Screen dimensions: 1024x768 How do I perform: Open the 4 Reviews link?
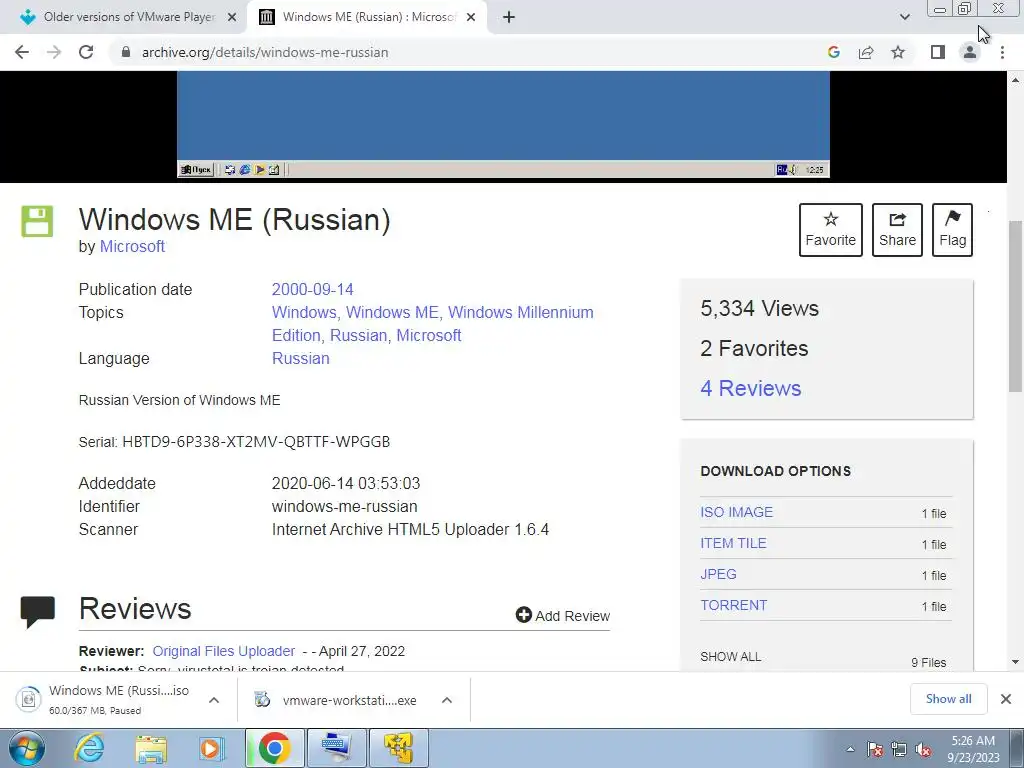point(750,389)
